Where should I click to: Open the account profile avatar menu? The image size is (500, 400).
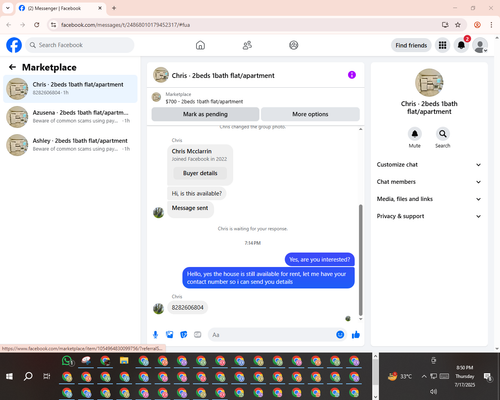(x=480, y=45)
